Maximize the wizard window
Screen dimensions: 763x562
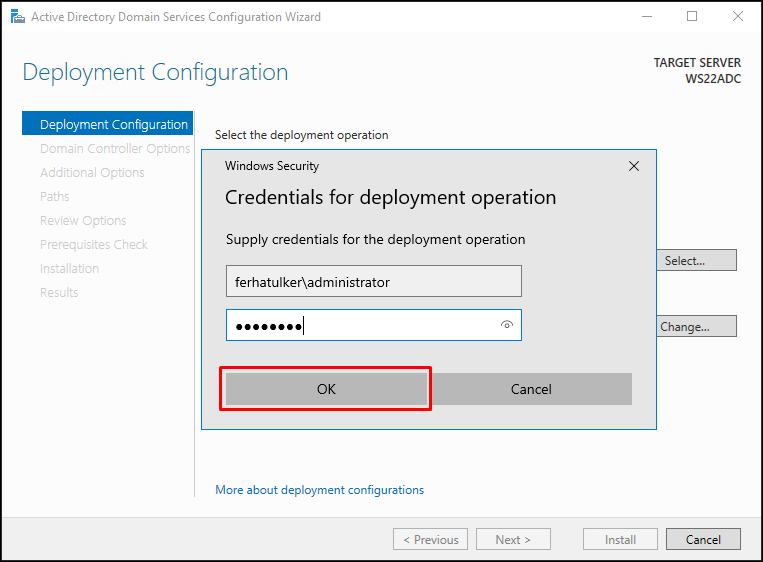692,17
